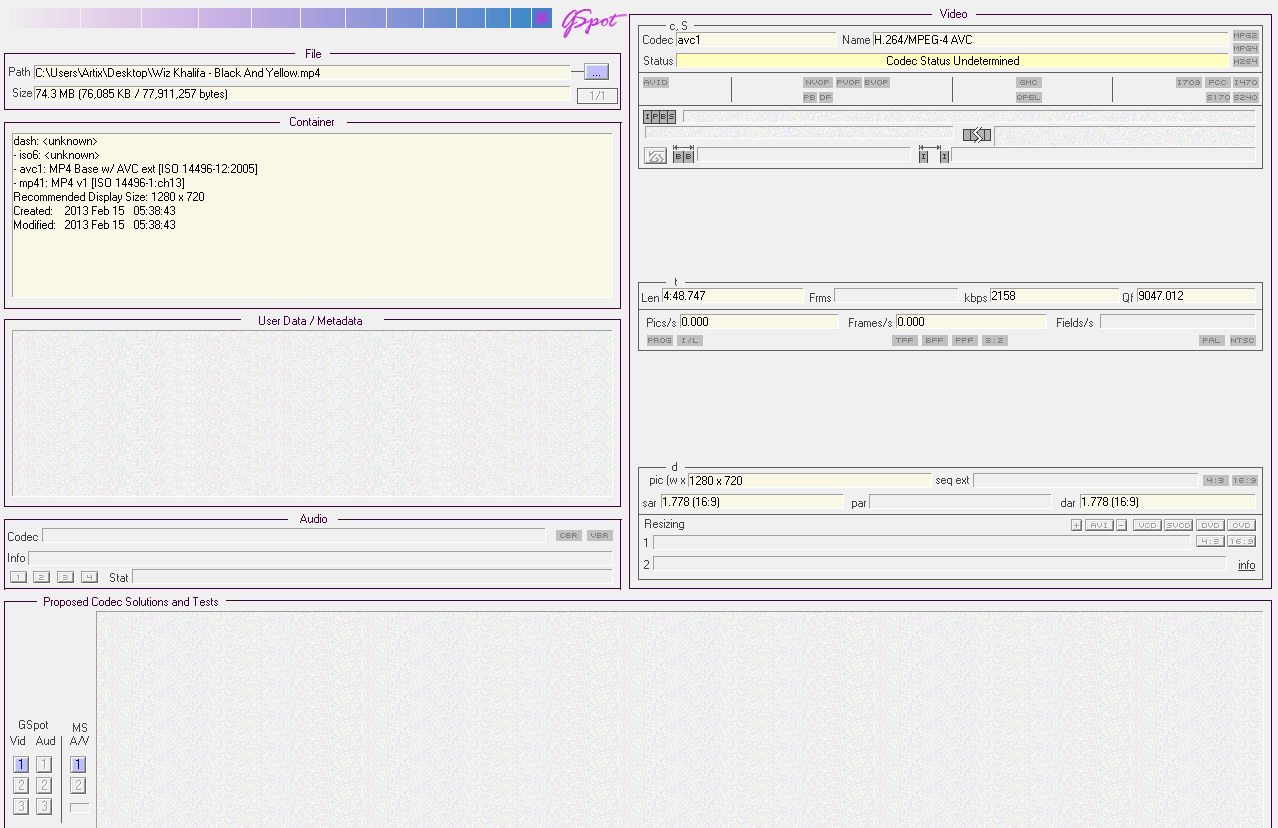The width and height of the screenshot is (1278, 828).
Task: Click the CBR audio indicator
Action: pyautogui.click(x=569, y=535)
